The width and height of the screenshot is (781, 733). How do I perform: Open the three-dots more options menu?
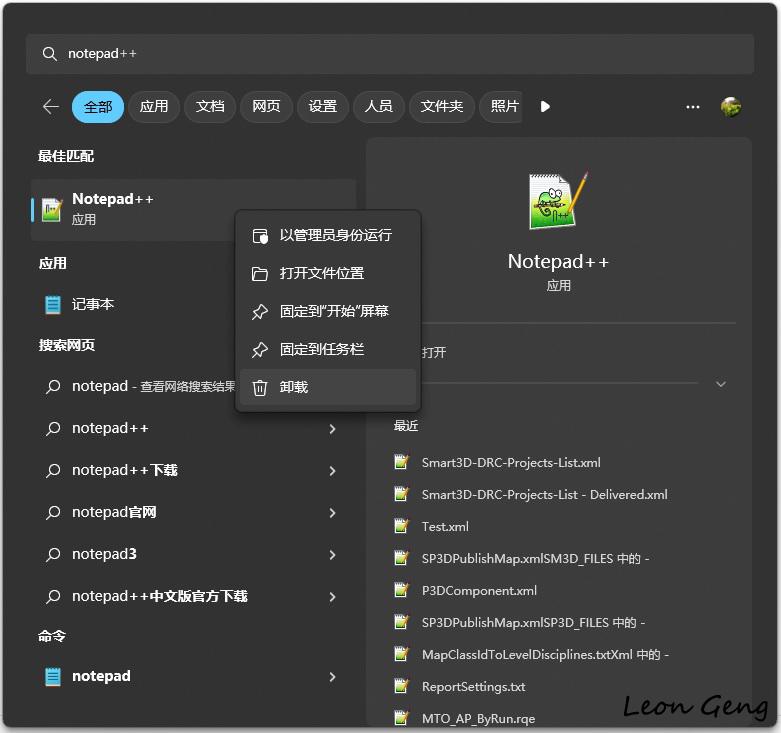[x=692, y=107]
